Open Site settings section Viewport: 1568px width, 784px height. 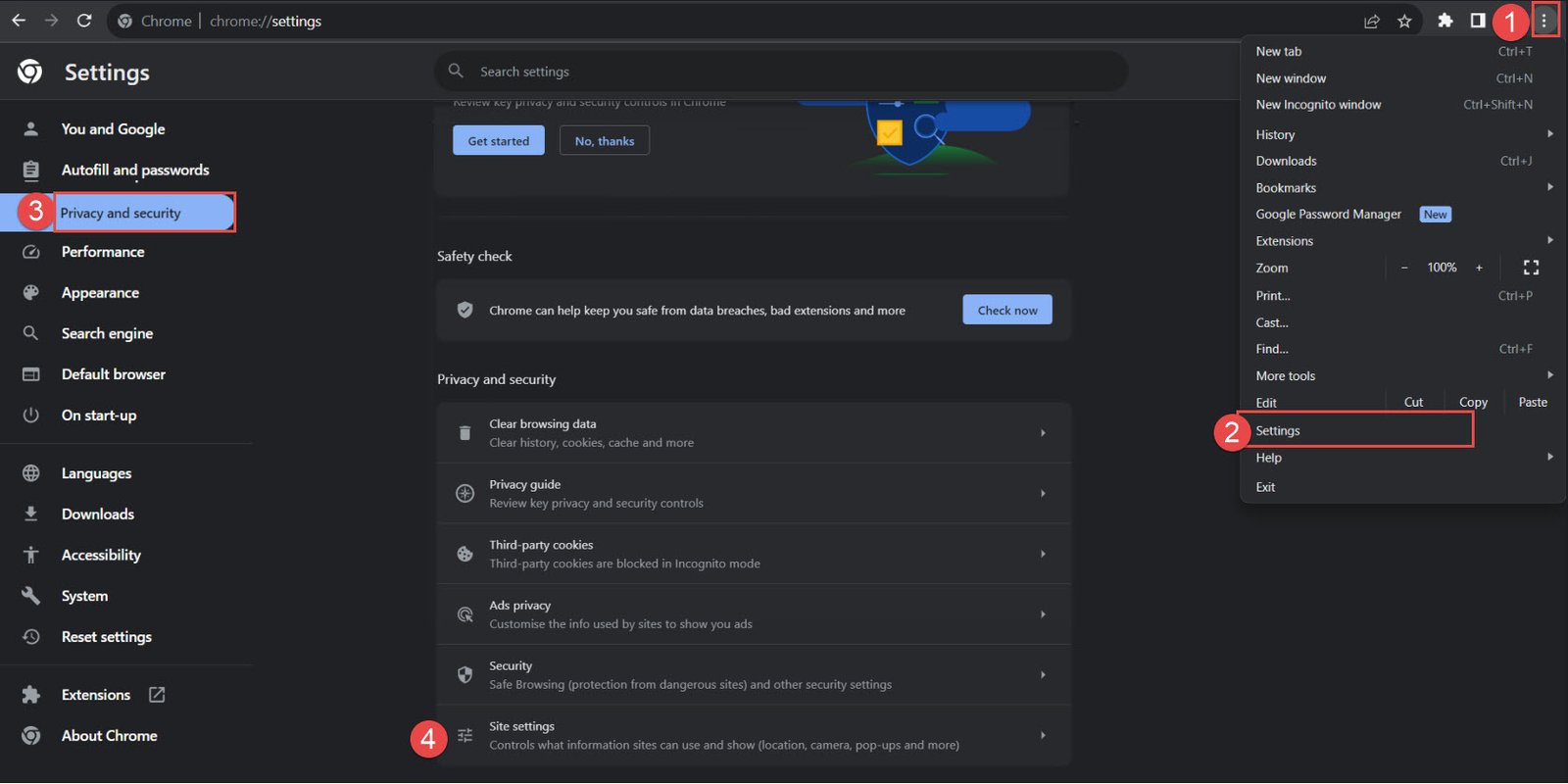click(x=753, y=735)
